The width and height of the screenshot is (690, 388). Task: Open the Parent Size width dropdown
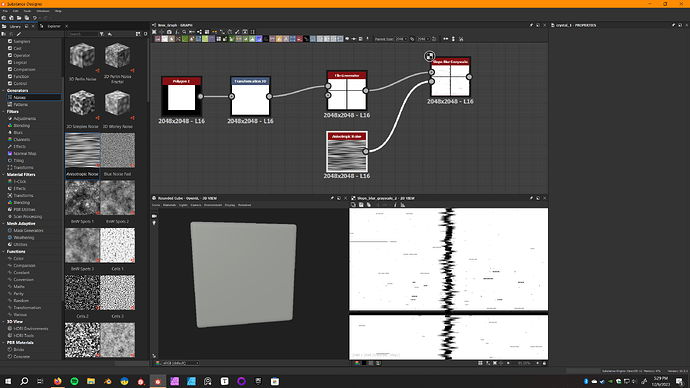pos(400,39)
